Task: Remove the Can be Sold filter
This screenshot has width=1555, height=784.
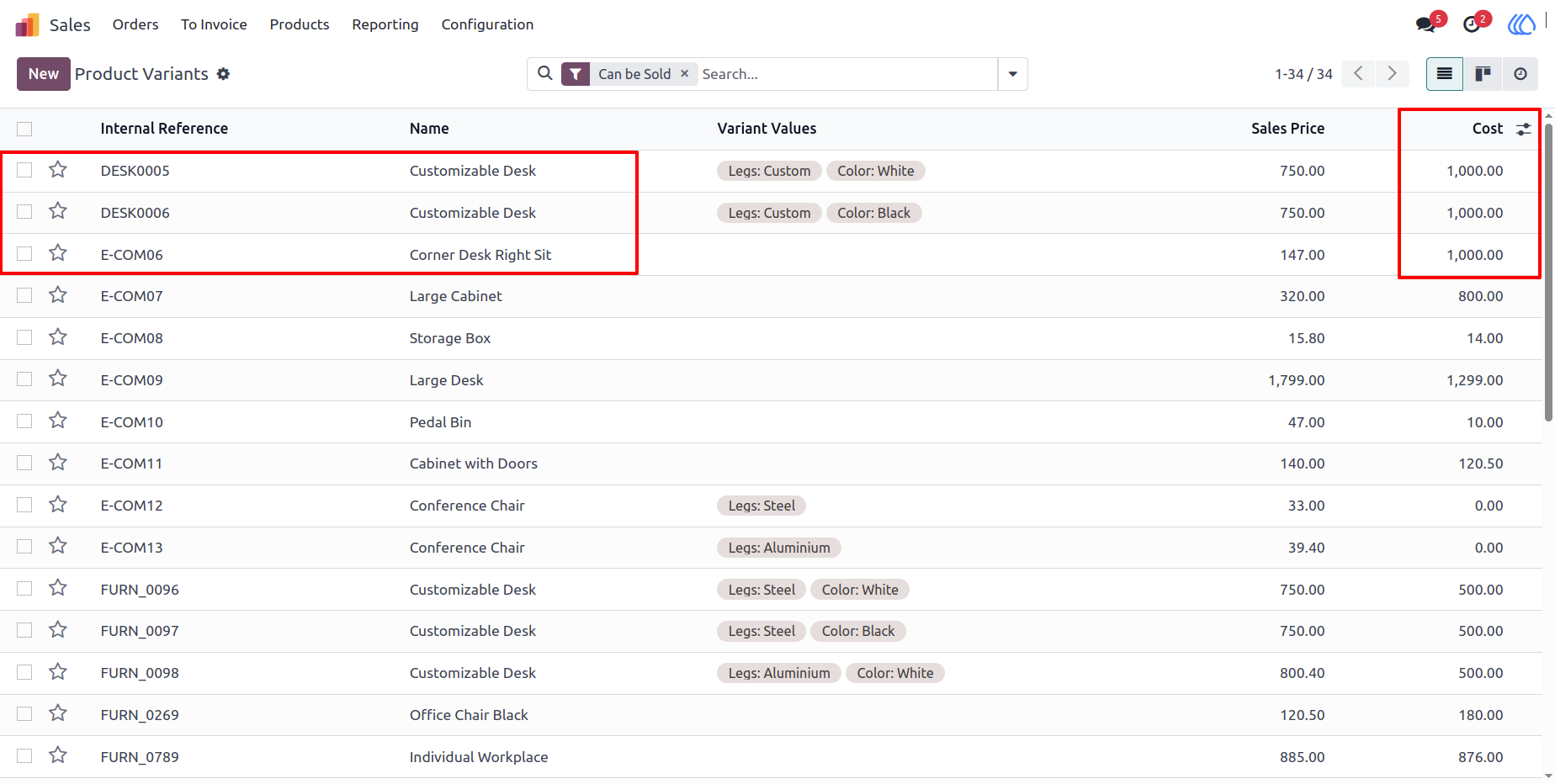Action: coord(685,74)
